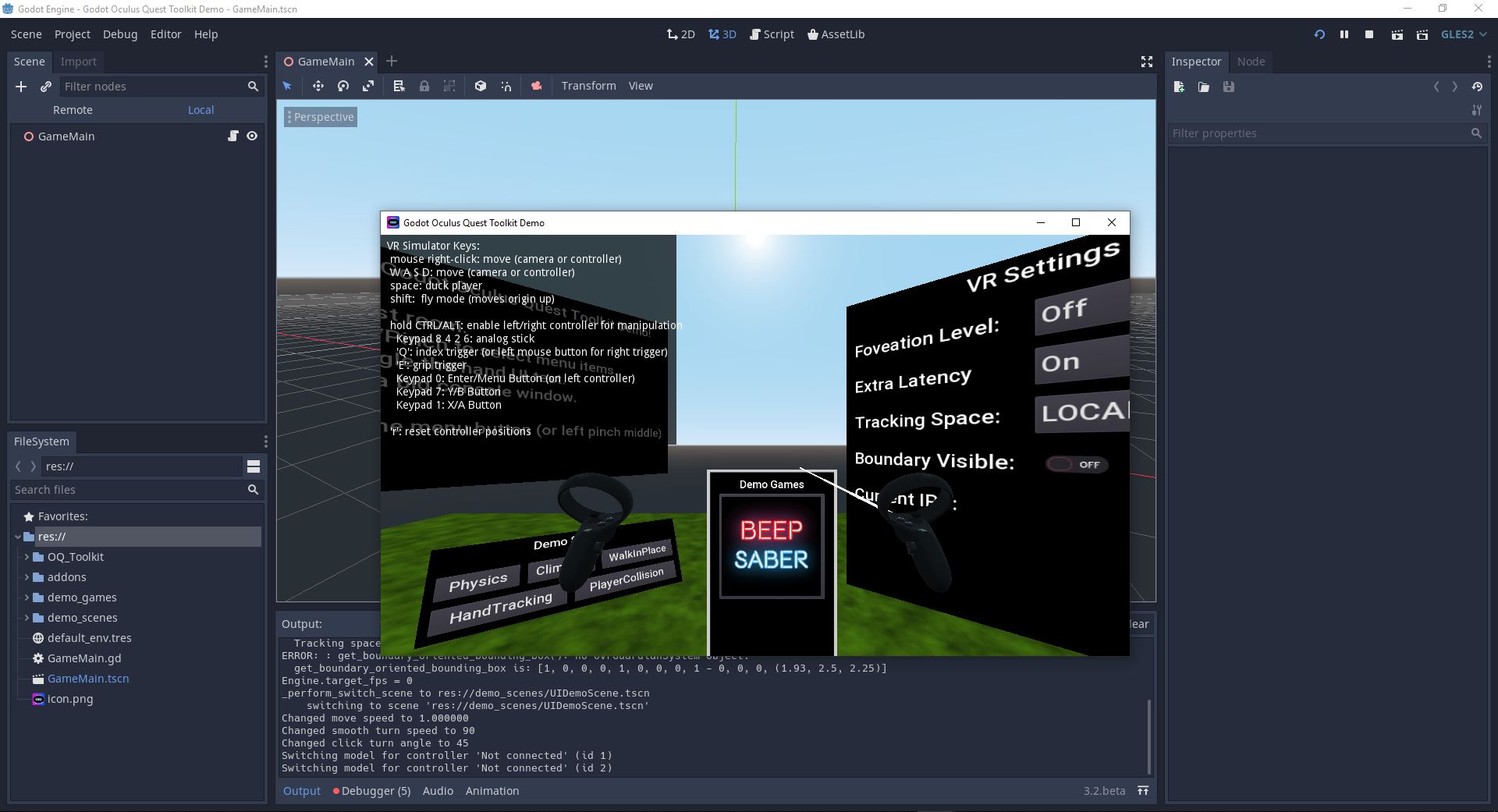This screenshot has height=812, width=1498.
Task: Click the Play Scene clapperboard icon
Action: (1397, 34)
